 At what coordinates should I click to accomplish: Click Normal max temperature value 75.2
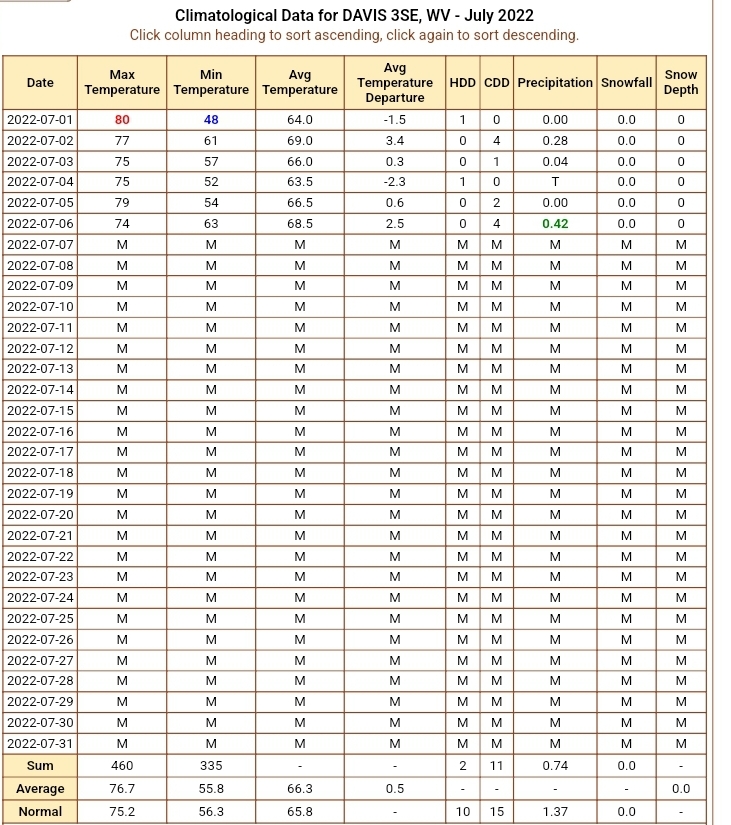122,811
